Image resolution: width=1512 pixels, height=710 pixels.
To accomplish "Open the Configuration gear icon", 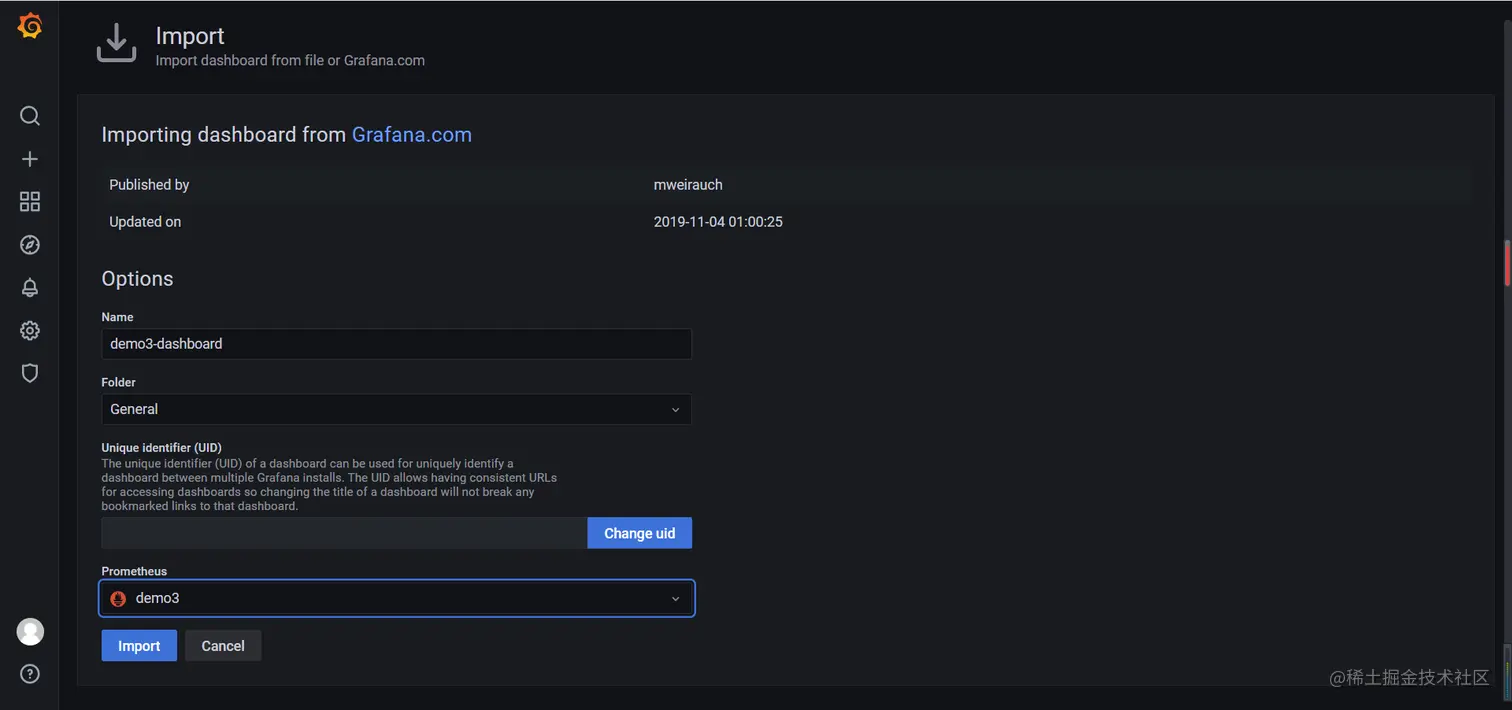I will [x=30, y=331].
